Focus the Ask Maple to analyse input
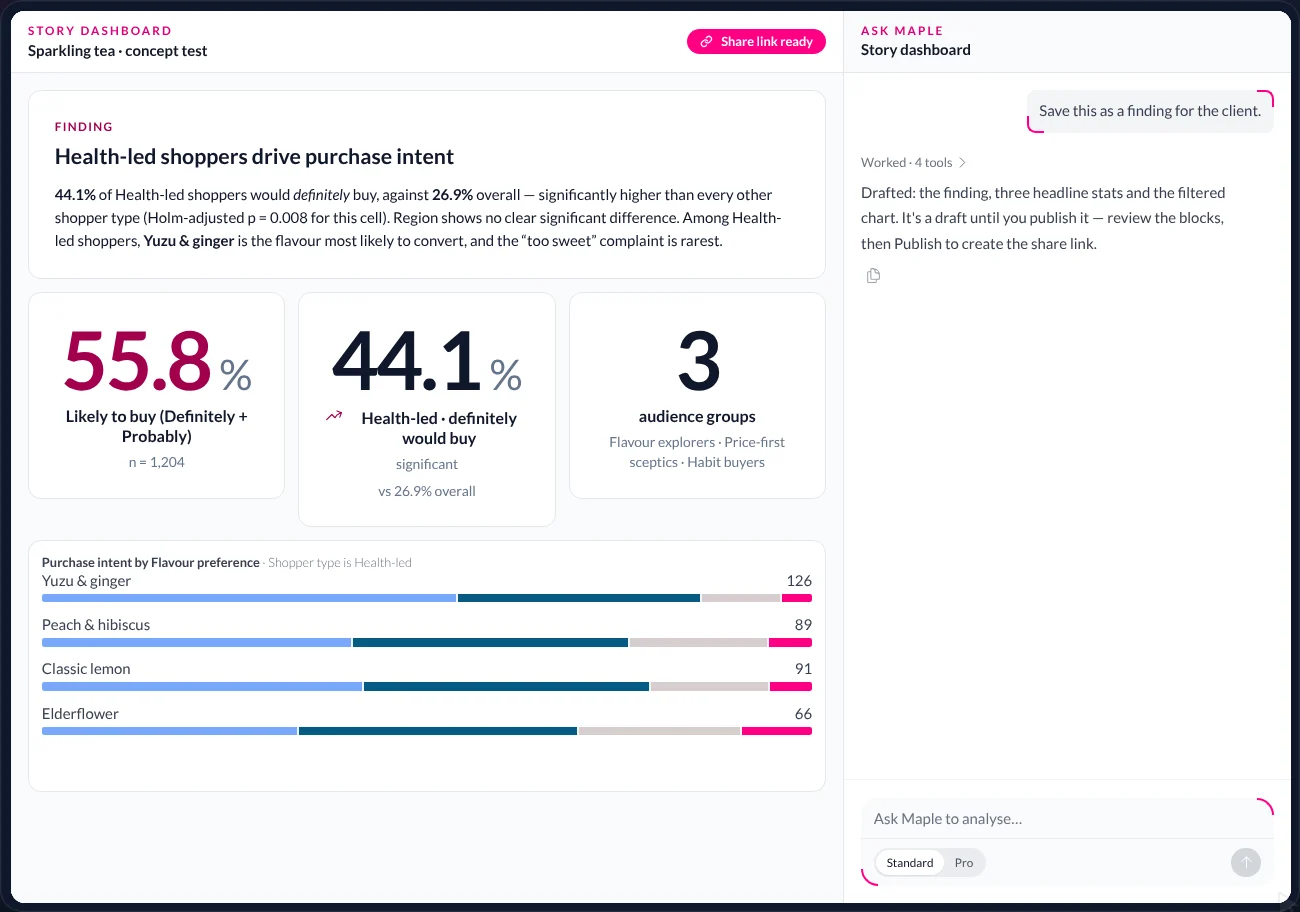 click(1067, 819)
